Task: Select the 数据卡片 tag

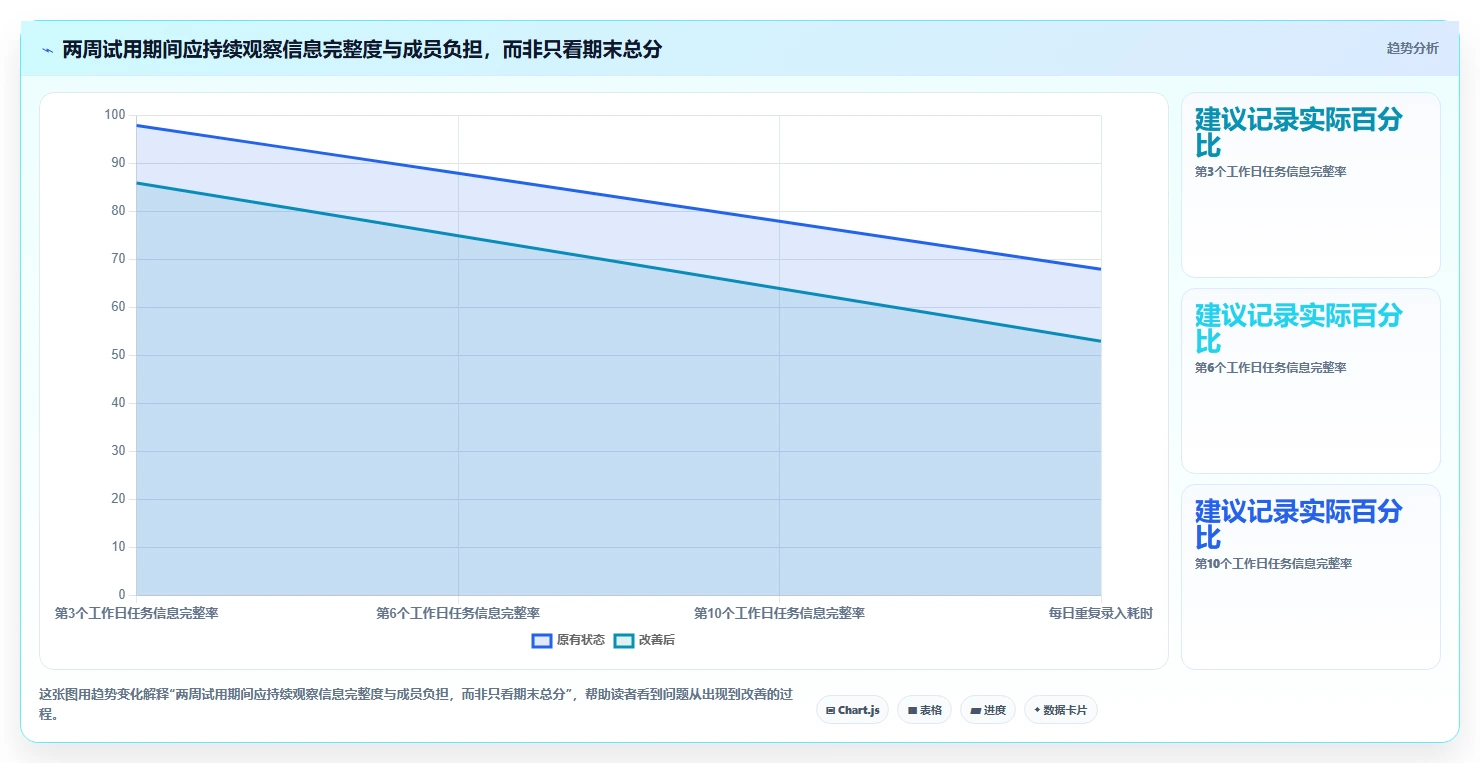Action: [1061, 710]
